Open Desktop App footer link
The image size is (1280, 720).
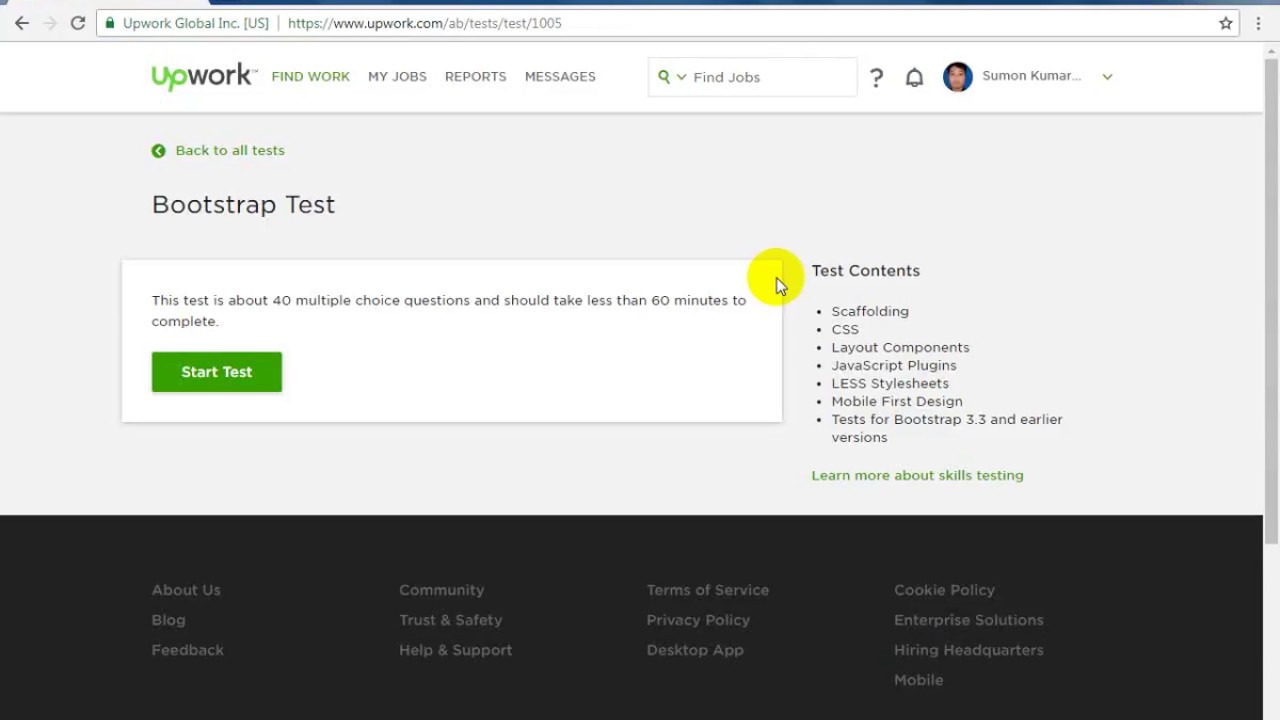(695, 650)
